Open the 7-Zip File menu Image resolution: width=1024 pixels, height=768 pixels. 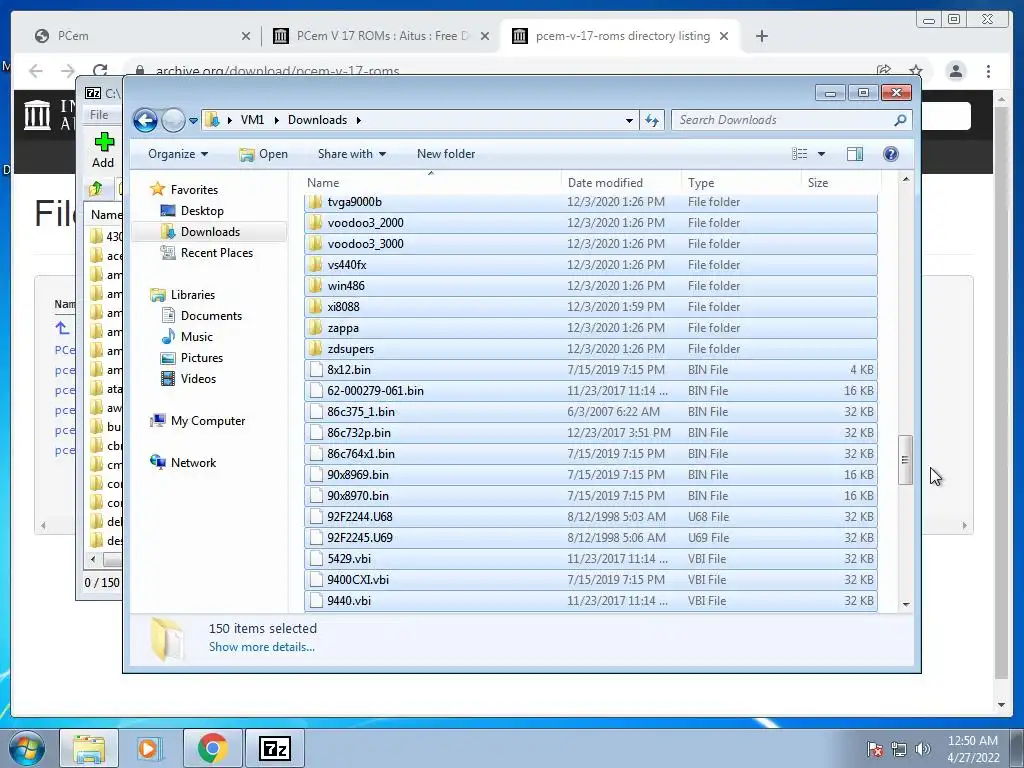click(x=99, y=115)
